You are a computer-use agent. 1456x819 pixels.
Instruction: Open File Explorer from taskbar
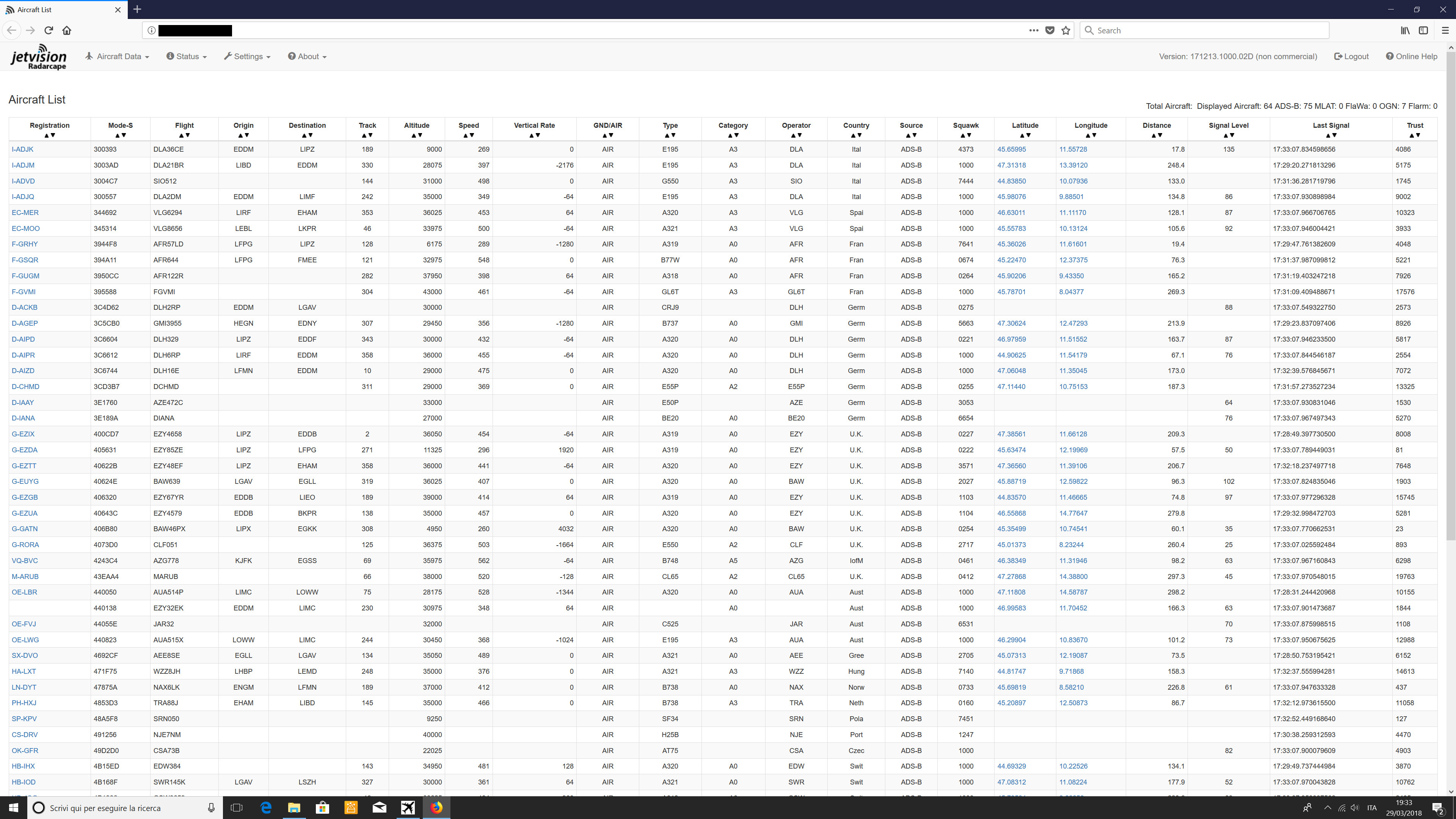pos(294,808)
